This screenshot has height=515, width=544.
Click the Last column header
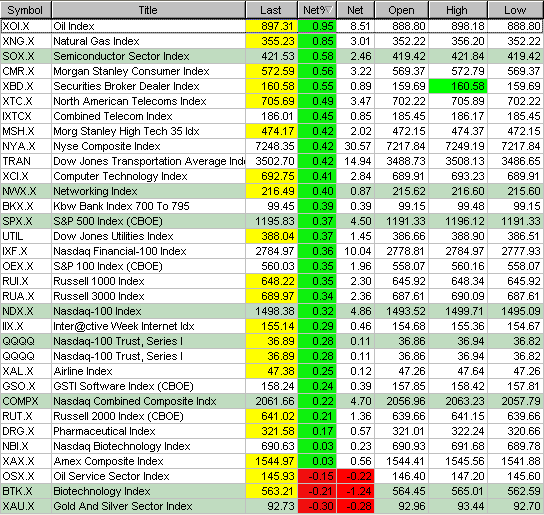click(272, 10)
